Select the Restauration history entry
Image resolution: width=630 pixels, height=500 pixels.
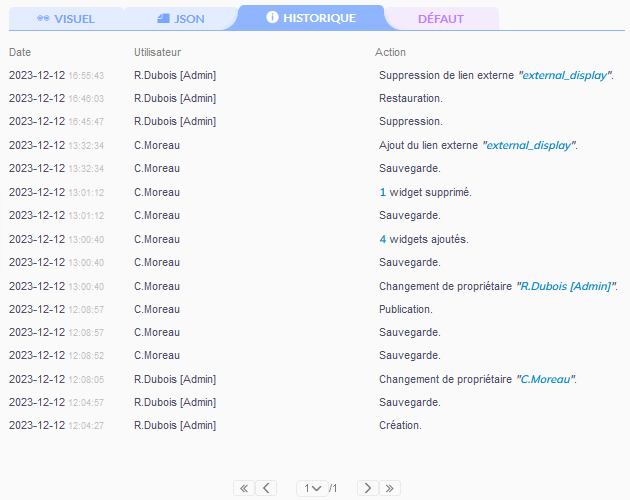point(410,98)
